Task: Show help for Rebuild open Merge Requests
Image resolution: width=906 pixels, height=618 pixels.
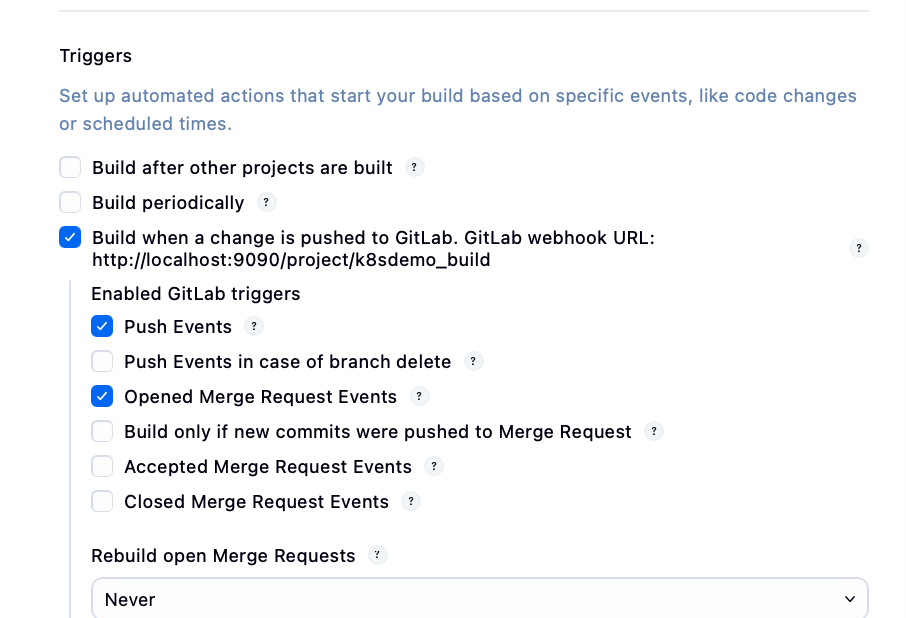Action: pyautogui.click(x=377, y=555)
